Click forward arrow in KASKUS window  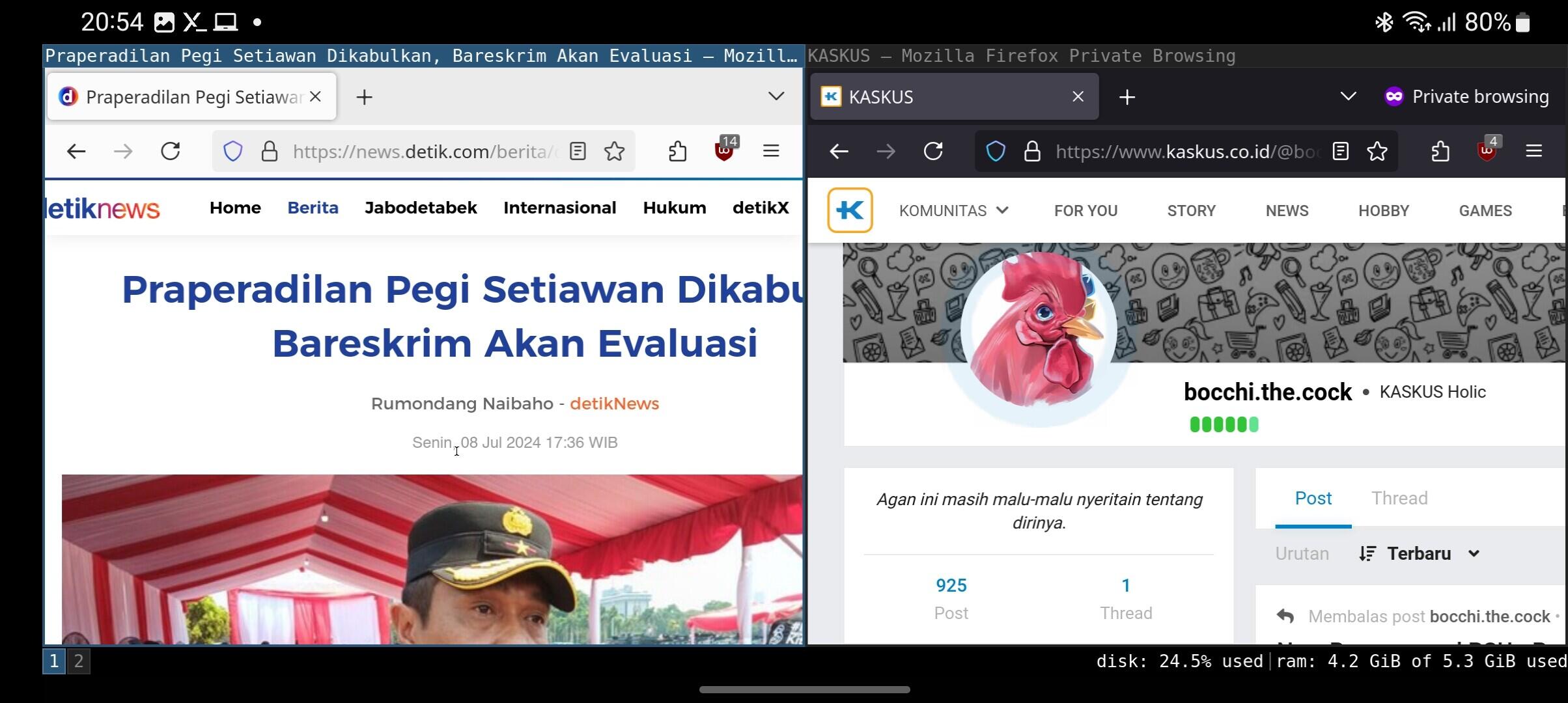[886, 152]
